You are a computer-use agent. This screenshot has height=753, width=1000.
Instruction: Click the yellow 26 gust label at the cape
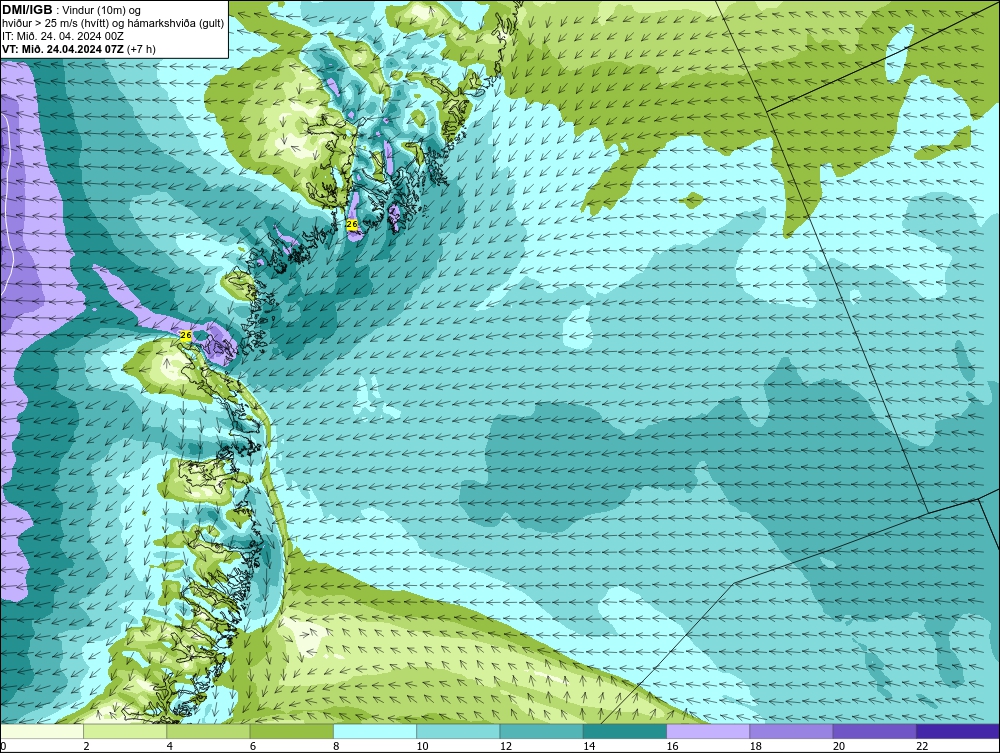coord(186,335)
